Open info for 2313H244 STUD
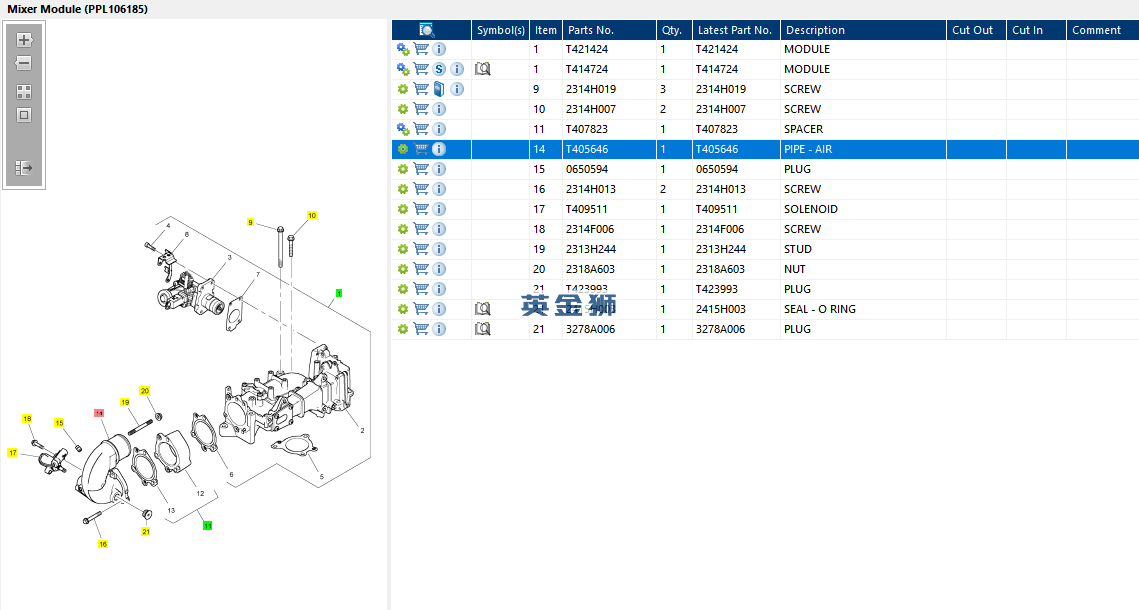The width and height of the screenshot is (1139, 610). click(439, 248)
